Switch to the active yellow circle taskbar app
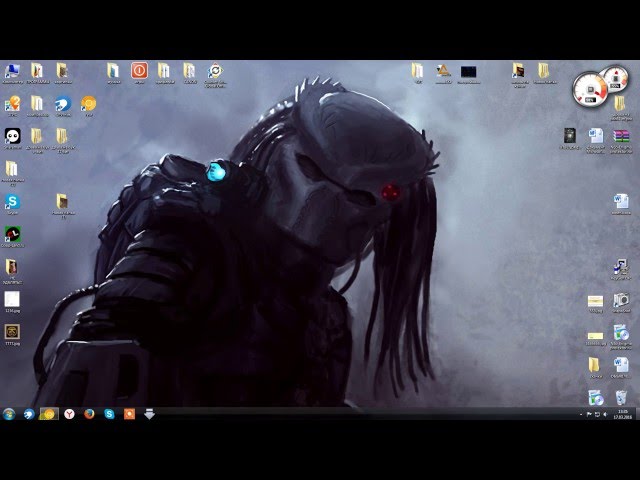This screenshot has height=480, width=640. pyautogui.click(x=49, y=414)
